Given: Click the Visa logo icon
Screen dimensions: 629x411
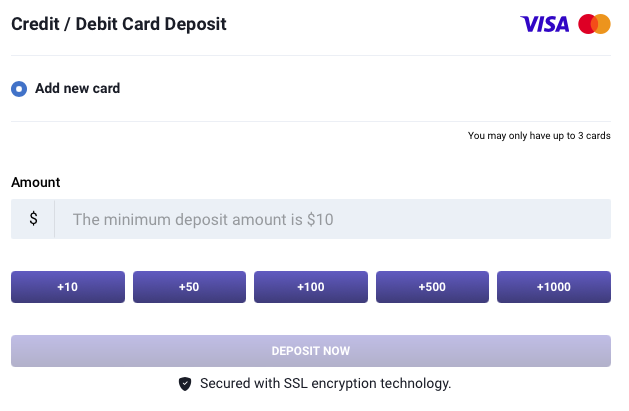Looking at the screenshot, I should coord(545,24).
